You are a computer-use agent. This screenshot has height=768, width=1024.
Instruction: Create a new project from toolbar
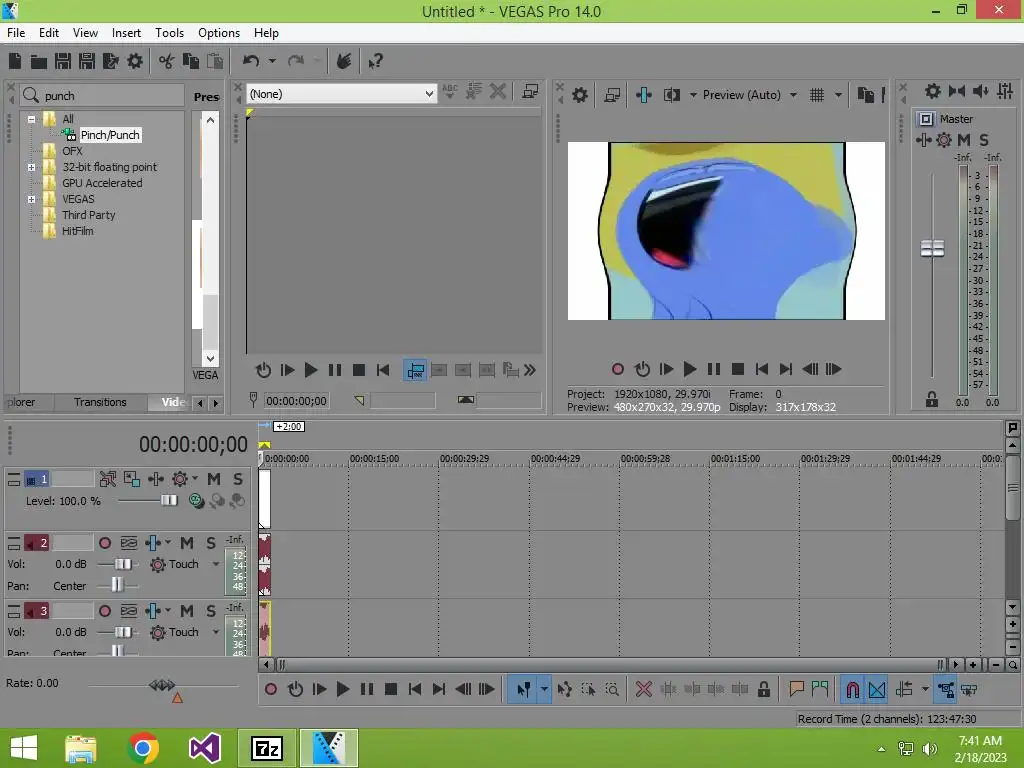tap(15, 61)
